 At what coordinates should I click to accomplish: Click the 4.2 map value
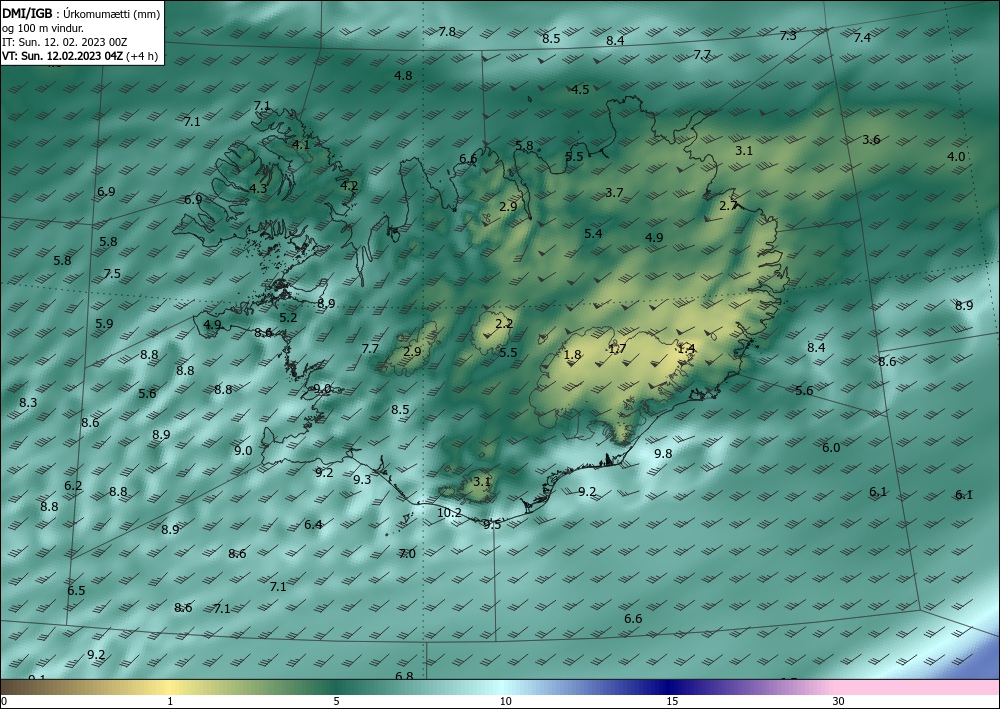point(348,186)
